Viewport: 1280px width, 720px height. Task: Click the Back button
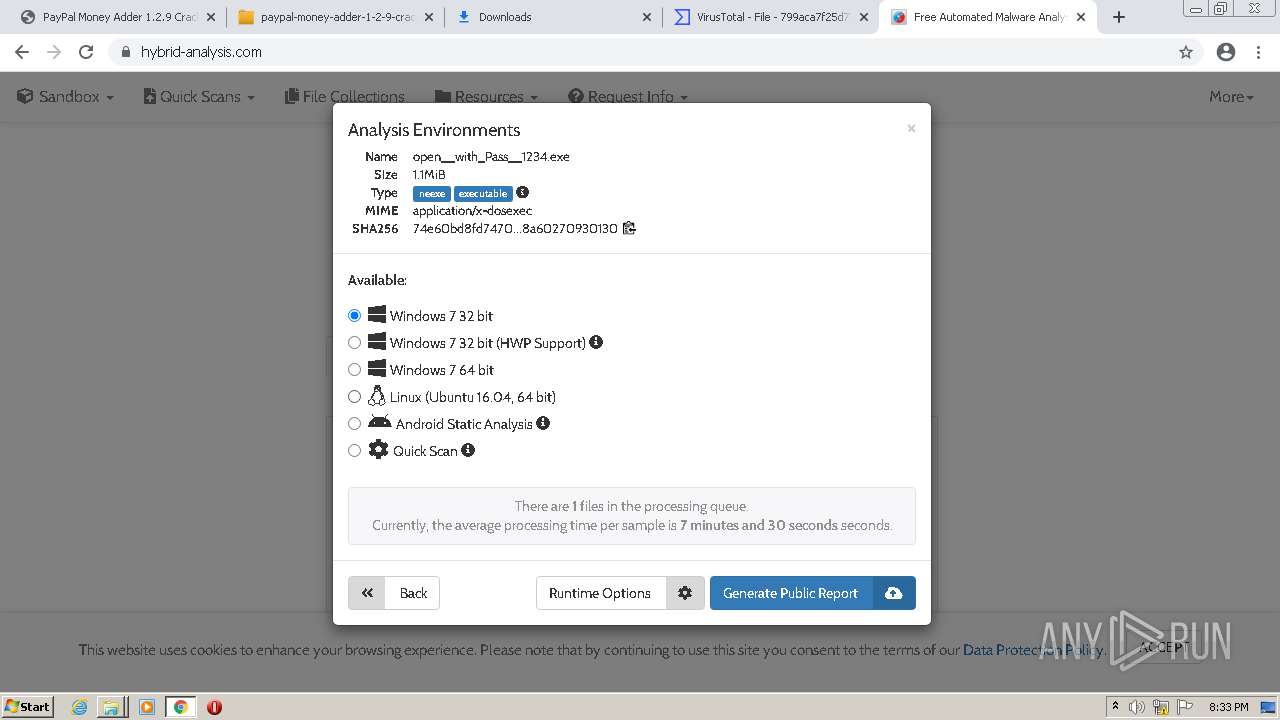[394, 593]
